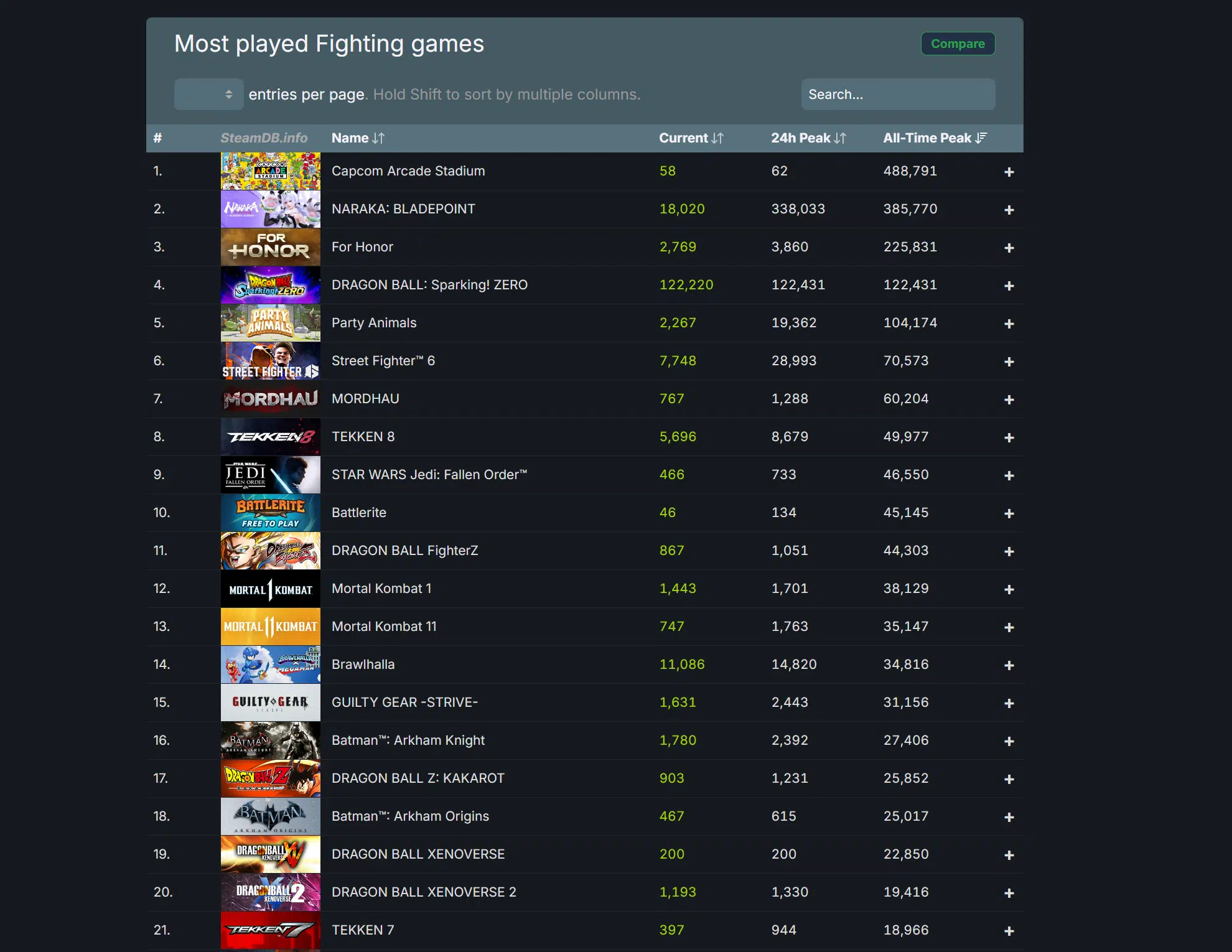Expand the Mortal Kombat 1 plus icon

(1009, 589)
